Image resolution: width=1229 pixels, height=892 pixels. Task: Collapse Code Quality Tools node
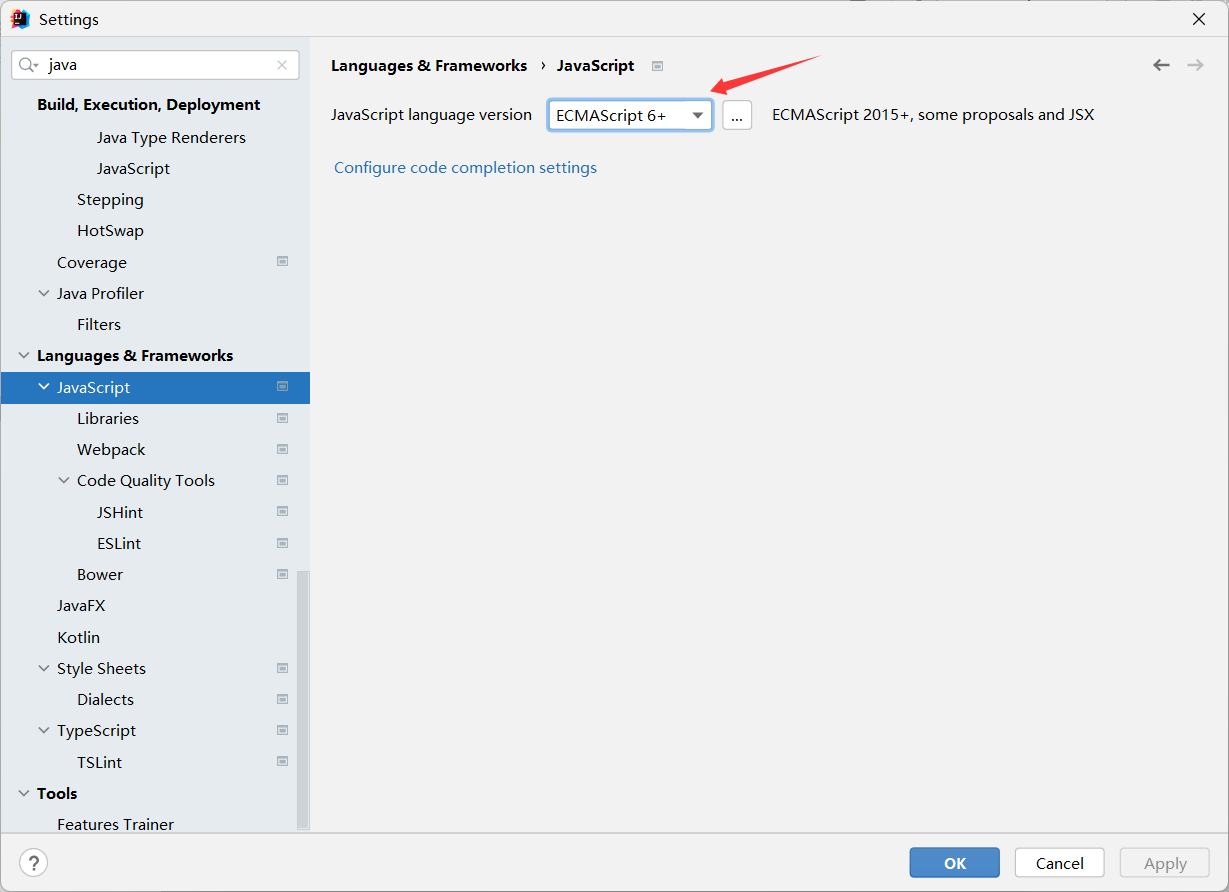[64, 480]
